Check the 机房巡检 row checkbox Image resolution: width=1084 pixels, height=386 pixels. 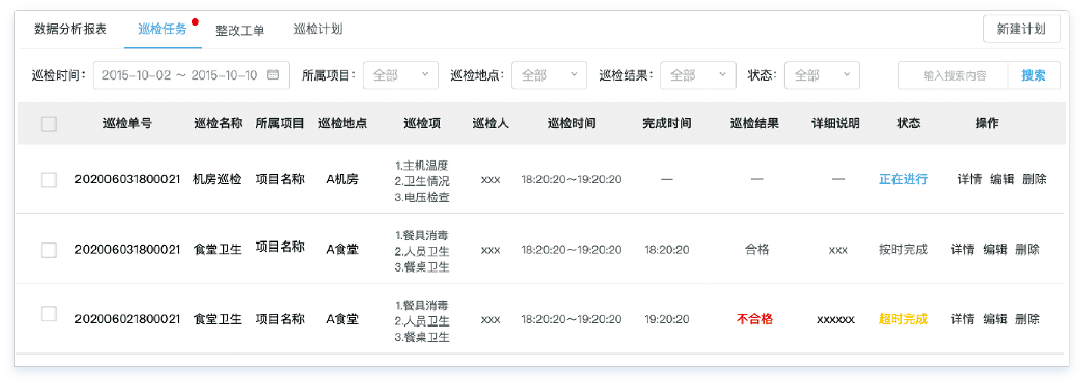click(x=49, y=179)
